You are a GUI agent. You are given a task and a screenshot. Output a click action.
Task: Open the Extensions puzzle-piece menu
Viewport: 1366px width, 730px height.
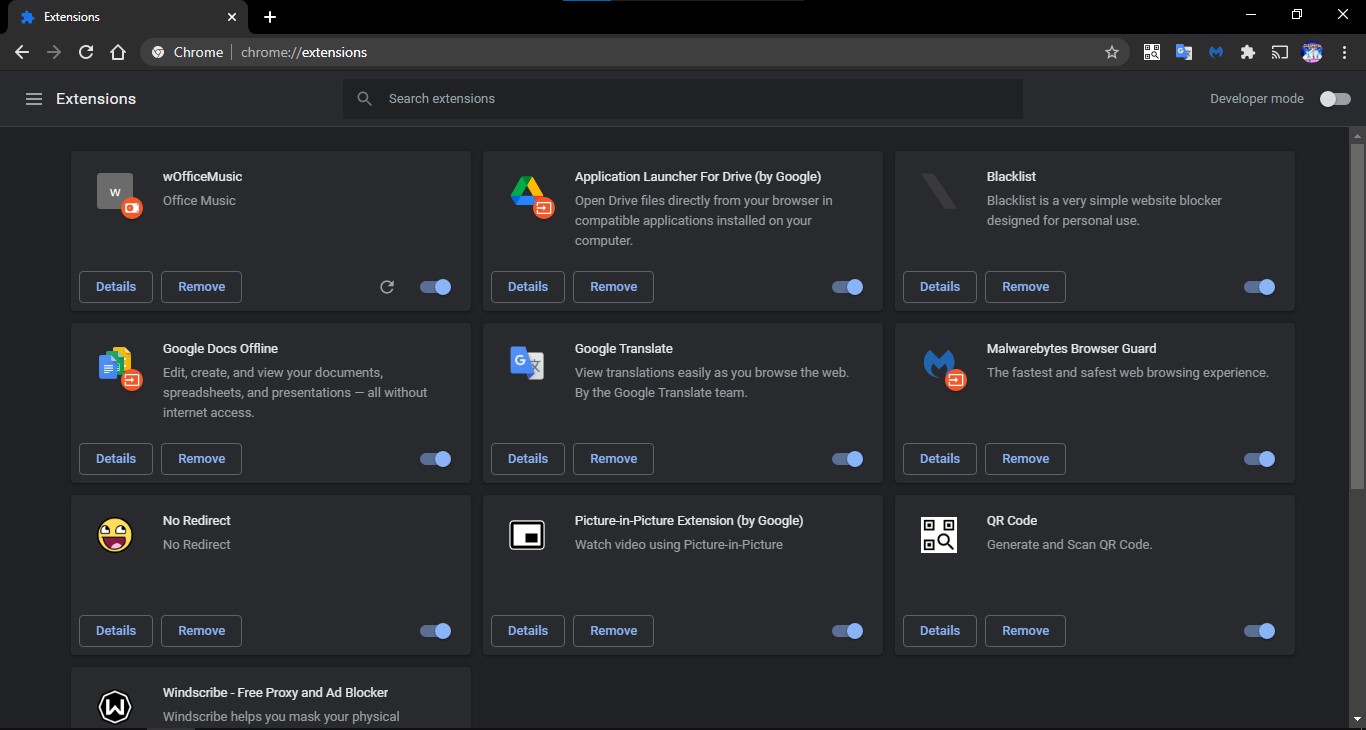point(1248,52)
